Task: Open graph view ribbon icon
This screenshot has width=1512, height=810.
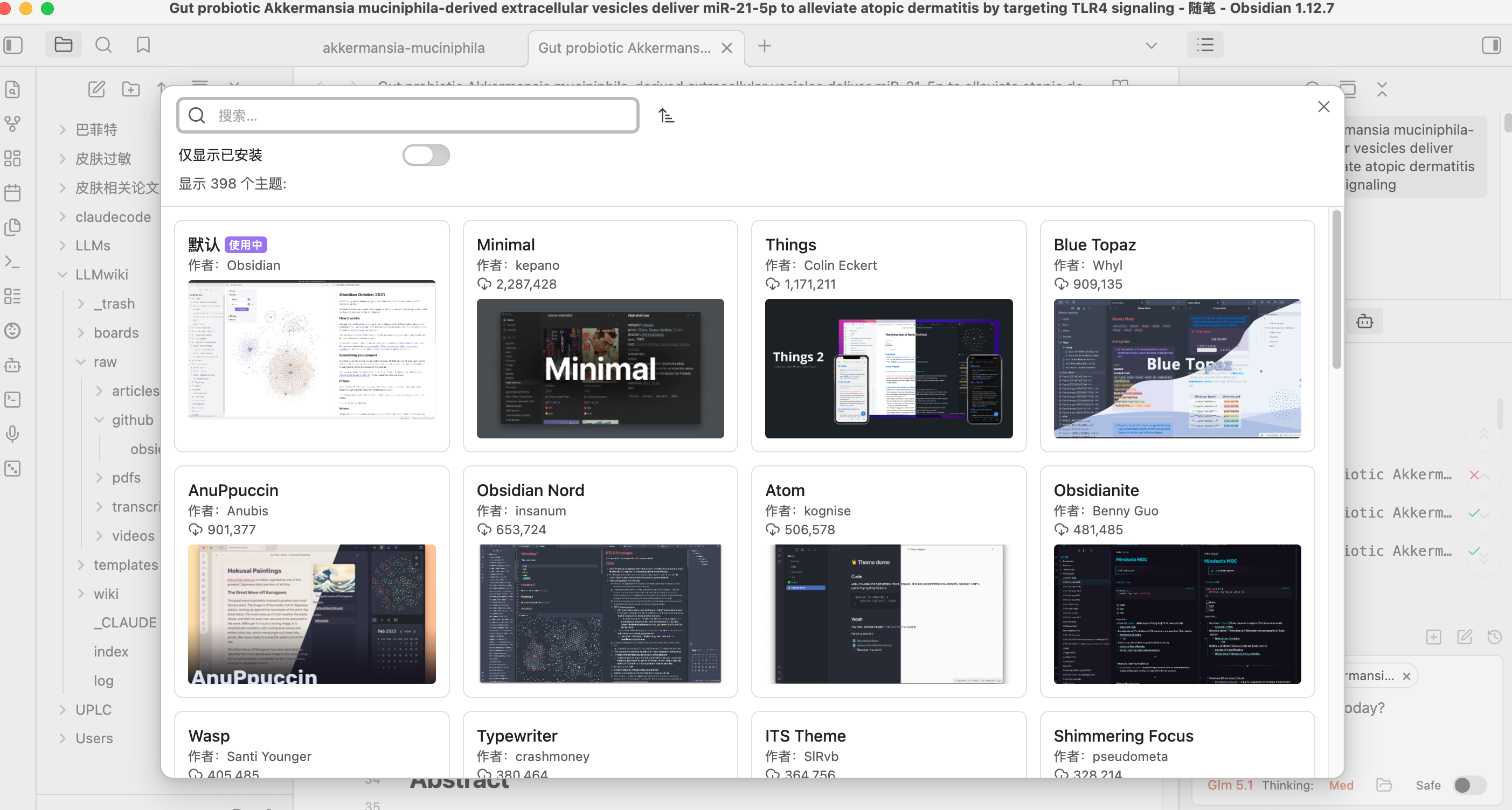Action: click(12, 124)
